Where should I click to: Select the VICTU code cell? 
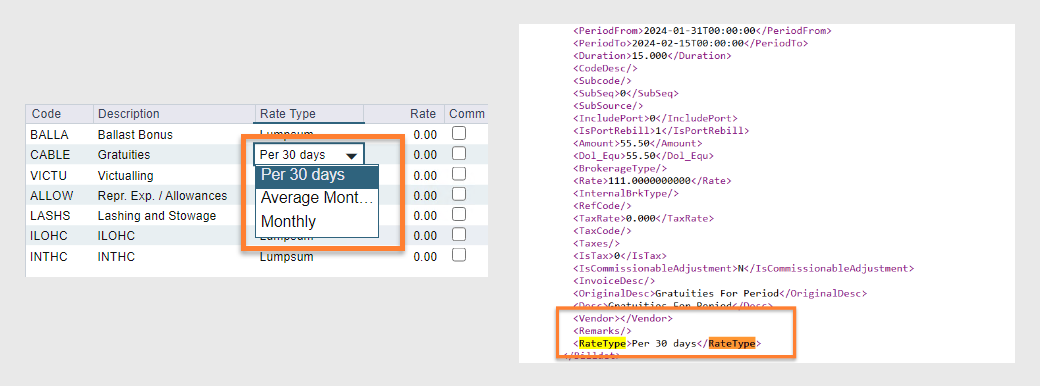[49, 176]
